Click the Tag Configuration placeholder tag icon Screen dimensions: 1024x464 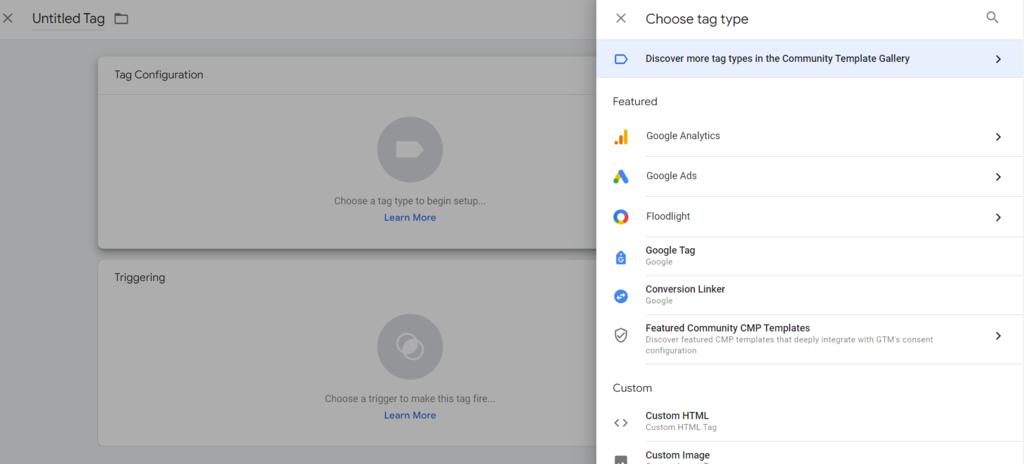pos(410,150)
